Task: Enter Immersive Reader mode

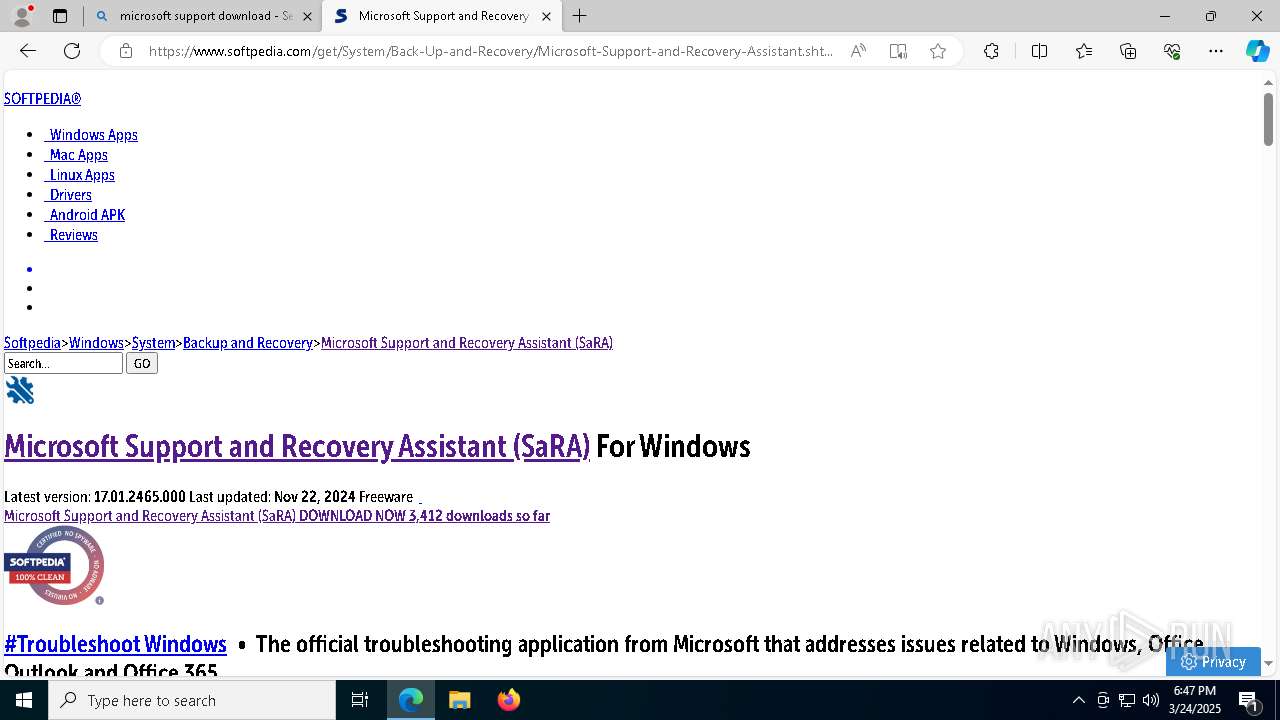Action: pos(898,51)
